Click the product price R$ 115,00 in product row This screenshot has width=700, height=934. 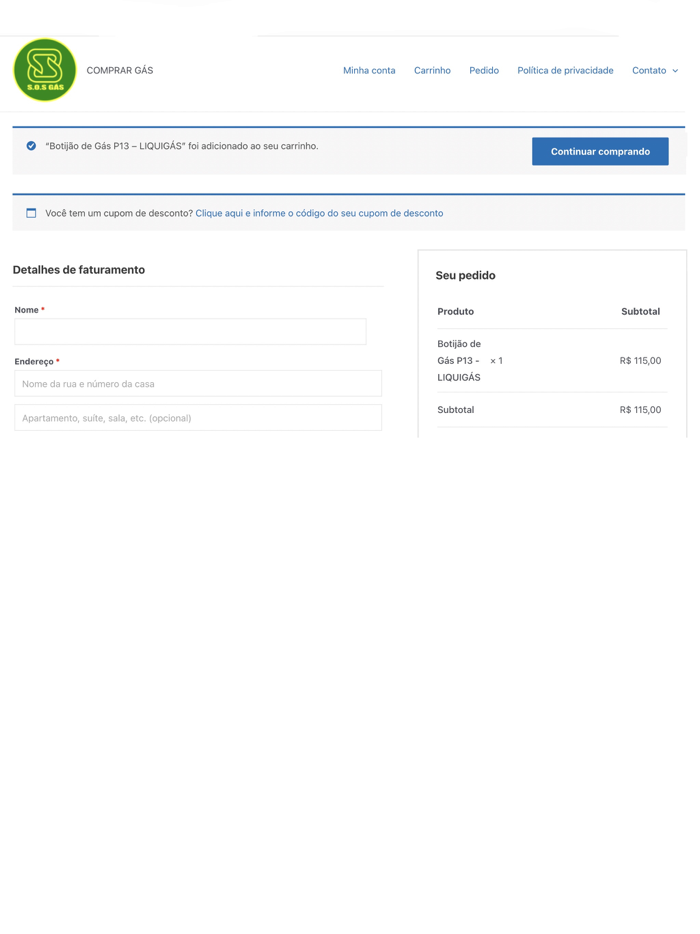pos(640,360)
